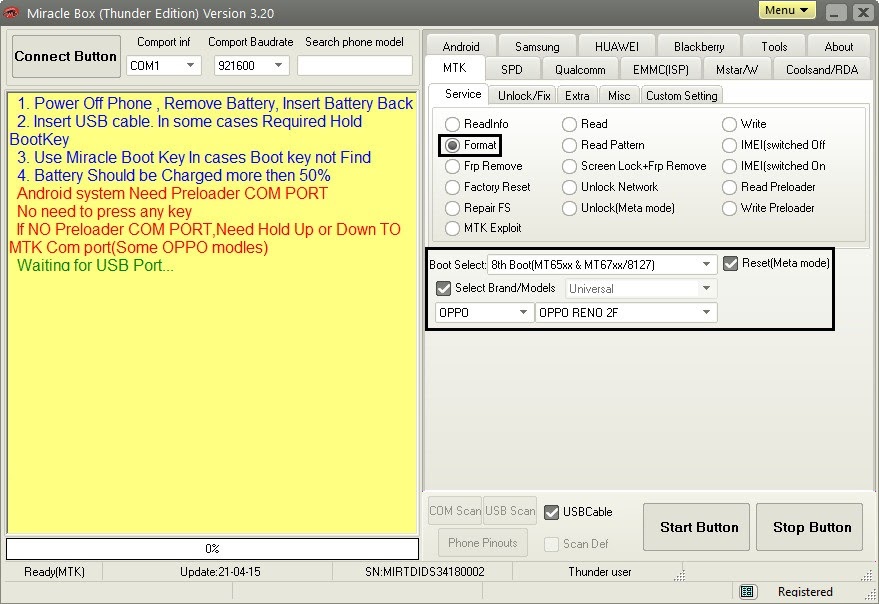The width and height of the screenshot is (879, 604).
Task: Select the Write Preloader radio option
Action: (x=768, y=208)
